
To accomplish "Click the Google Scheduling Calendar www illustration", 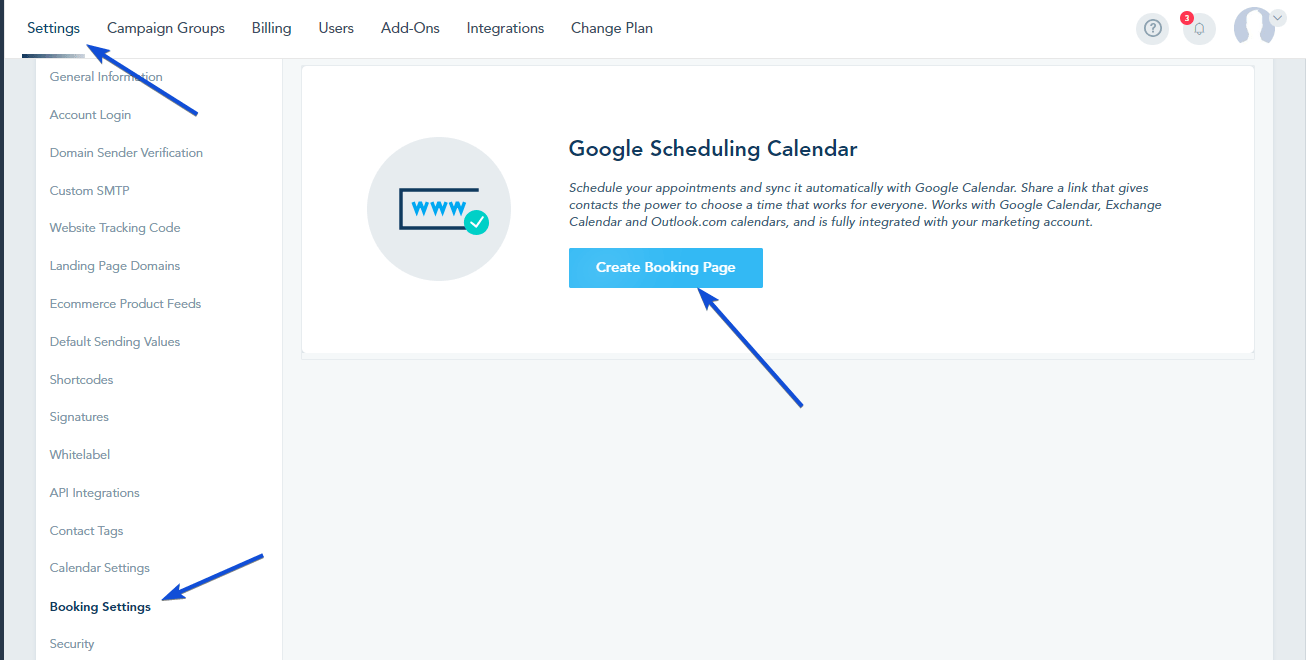I will (x=439, y=209).
